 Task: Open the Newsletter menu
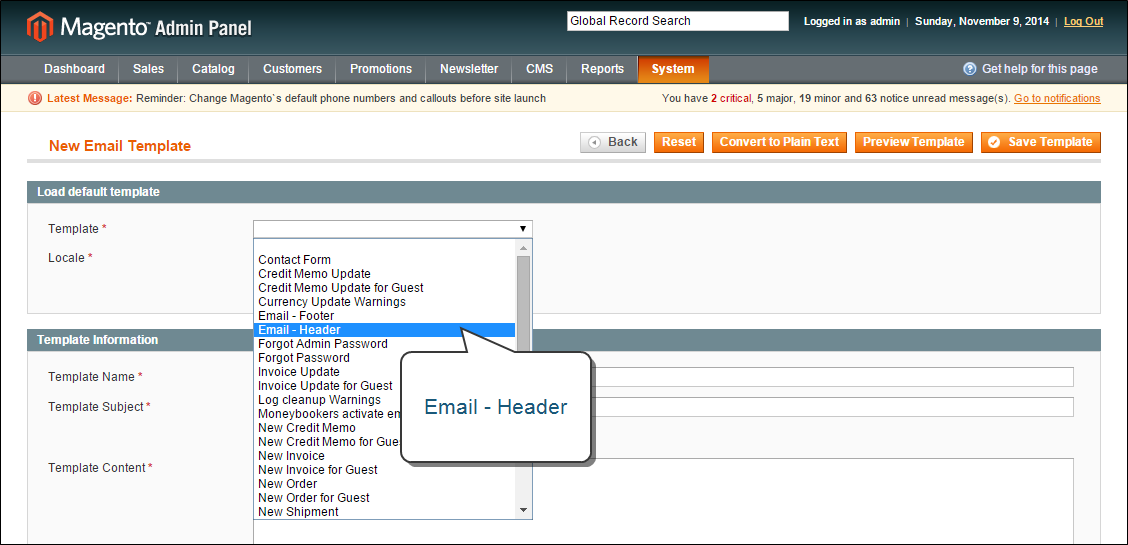[469, 69]
